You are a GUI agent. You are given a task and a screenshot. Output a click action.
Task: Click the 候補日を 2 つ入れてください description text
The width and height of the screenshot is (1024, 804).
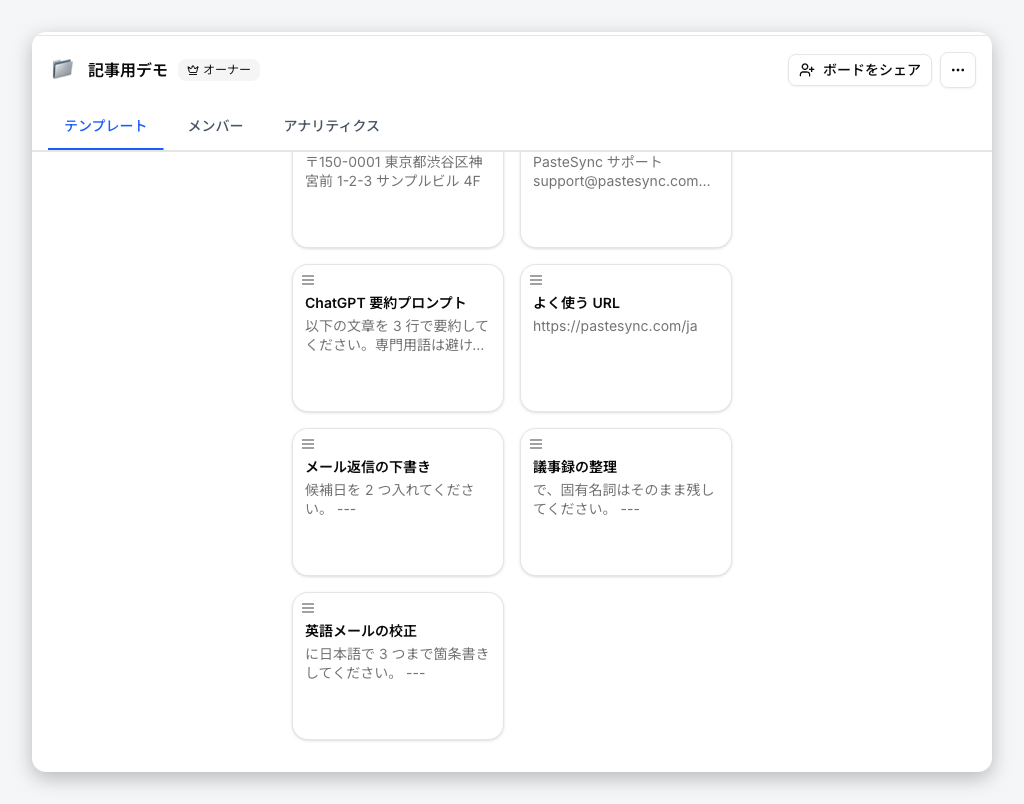pyautogui.click(x=390, y=499)
